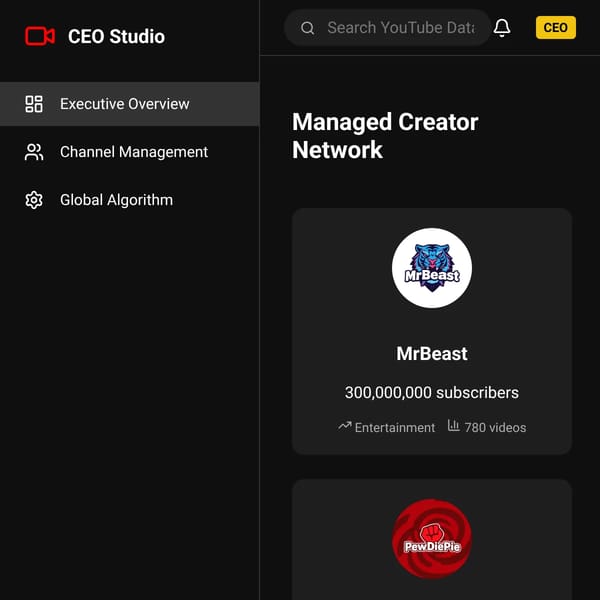Click the Global Algorithm gear icon

(34, 200)
